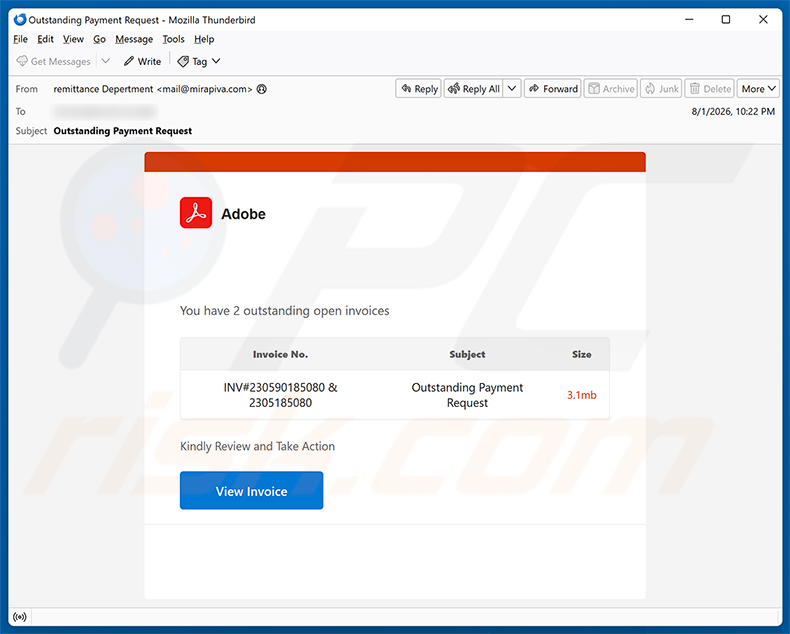Close the Thunderbird window
Screen dimensions: 790x634
[763, 20]
